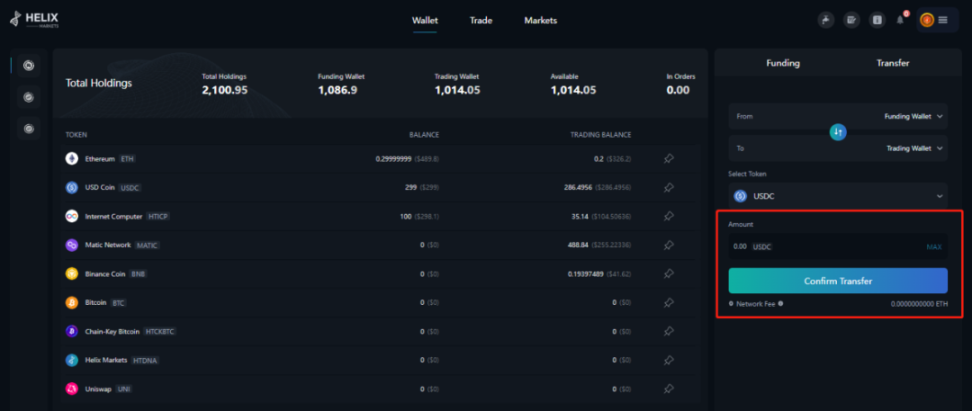
Task: Open the notifications bell icon
Action: coord(900,20)
